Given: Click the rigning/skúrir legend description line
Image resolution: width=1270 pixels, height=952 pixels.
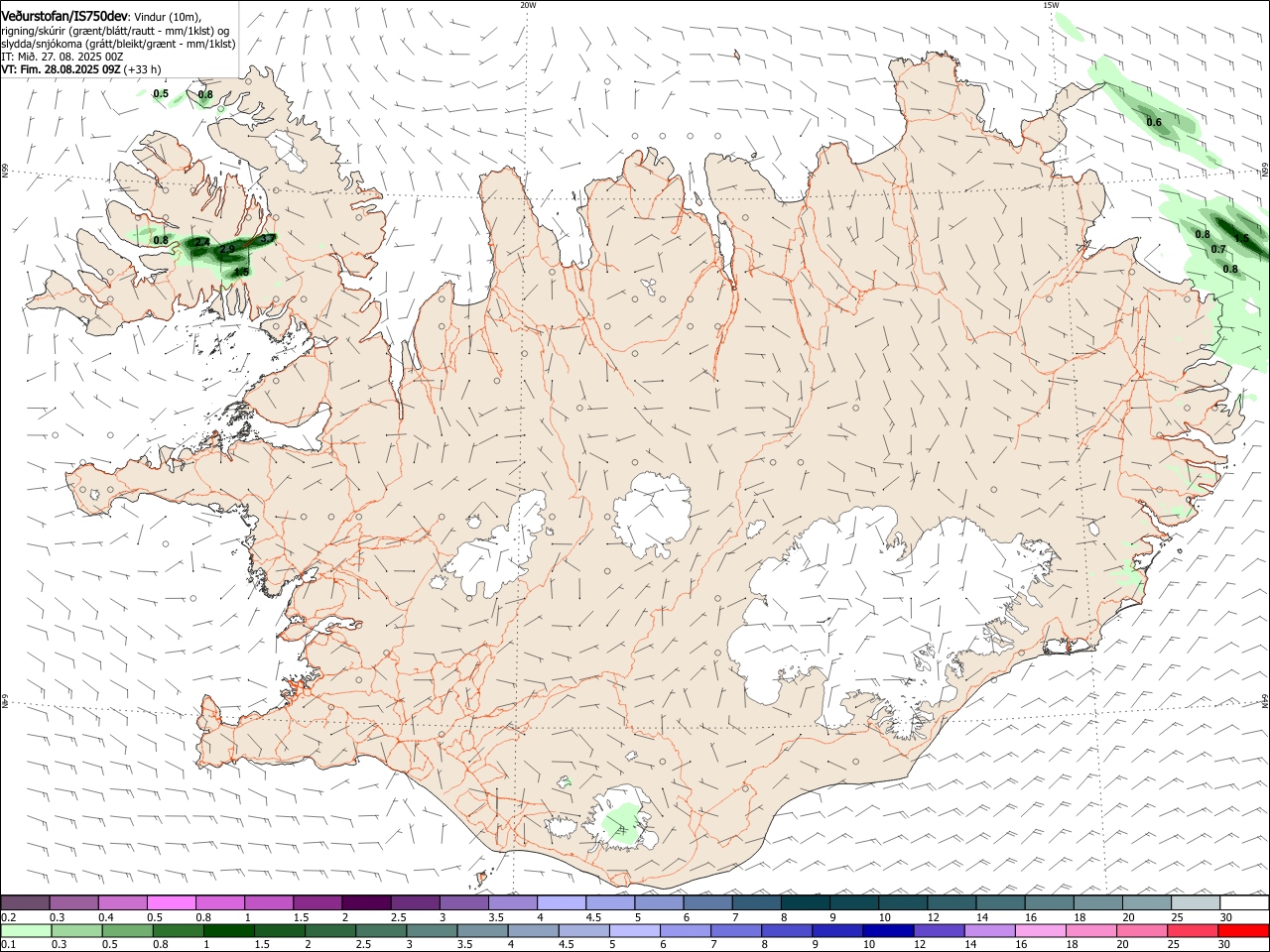Looking at the screenshot, I should point(115,31).
